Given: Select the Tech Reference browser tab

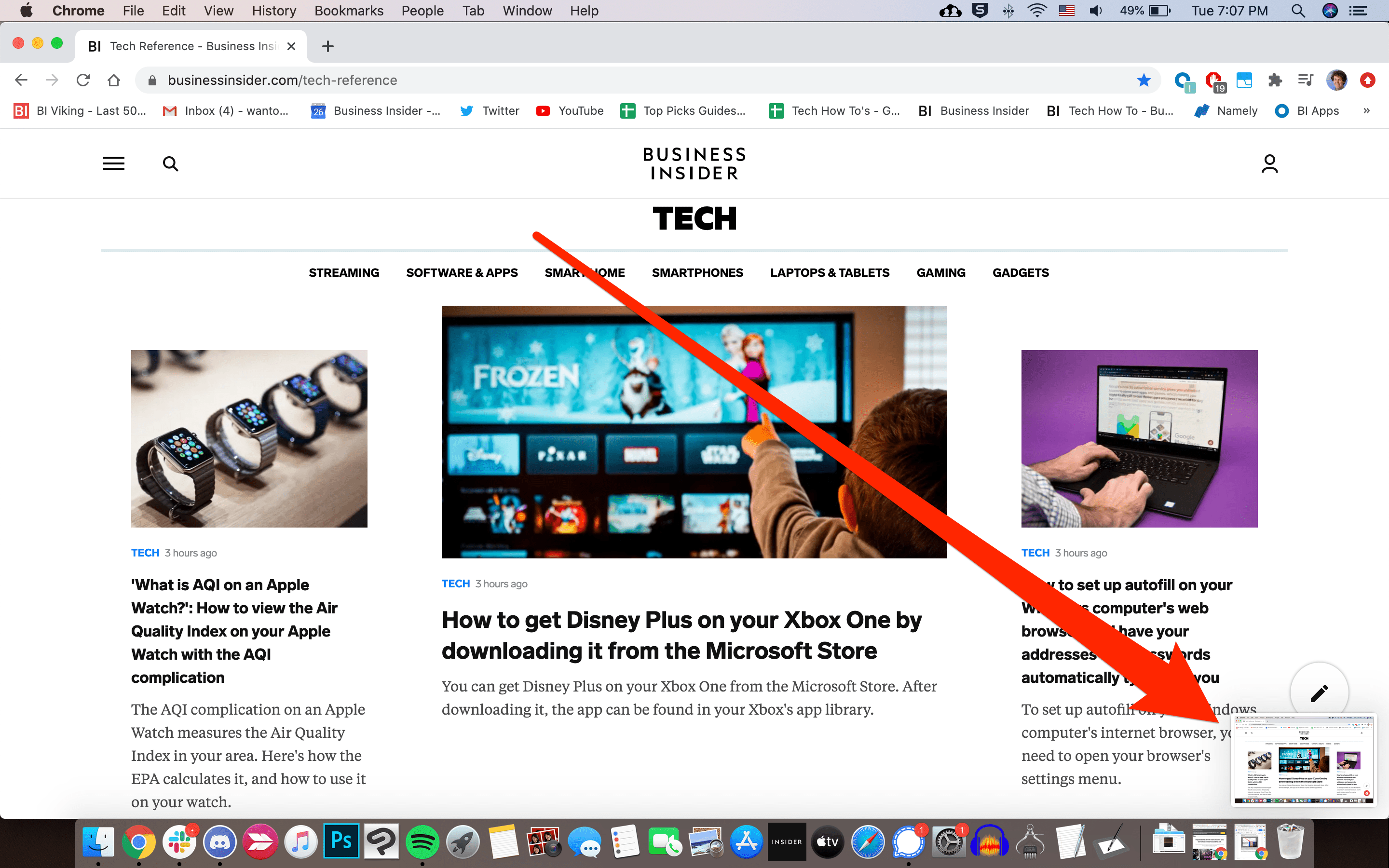Looking at the screenshot, I should tap(190, 46).
